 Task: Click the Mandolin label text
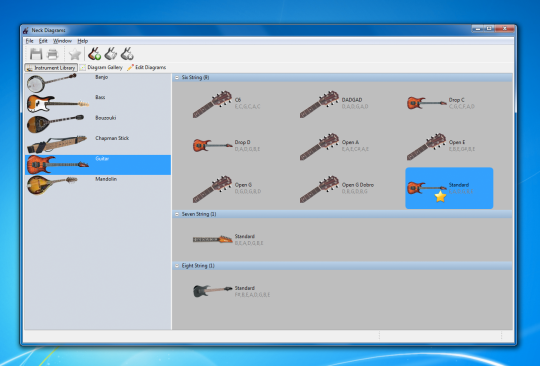point(106,179)
